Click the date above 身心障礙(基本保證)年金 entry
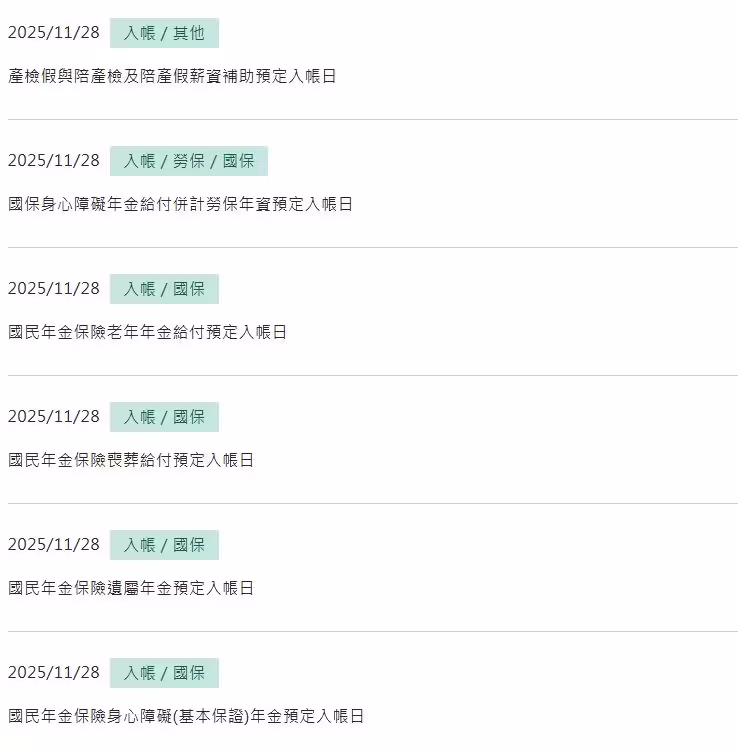The height and width of the screenshot is (752, 738). (54, 673)
